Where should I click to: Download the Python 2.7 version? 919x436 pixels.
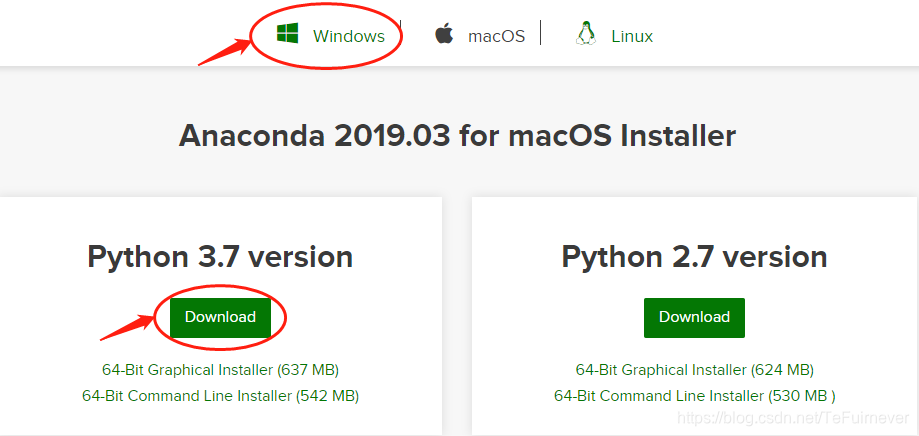click(694, 318)
